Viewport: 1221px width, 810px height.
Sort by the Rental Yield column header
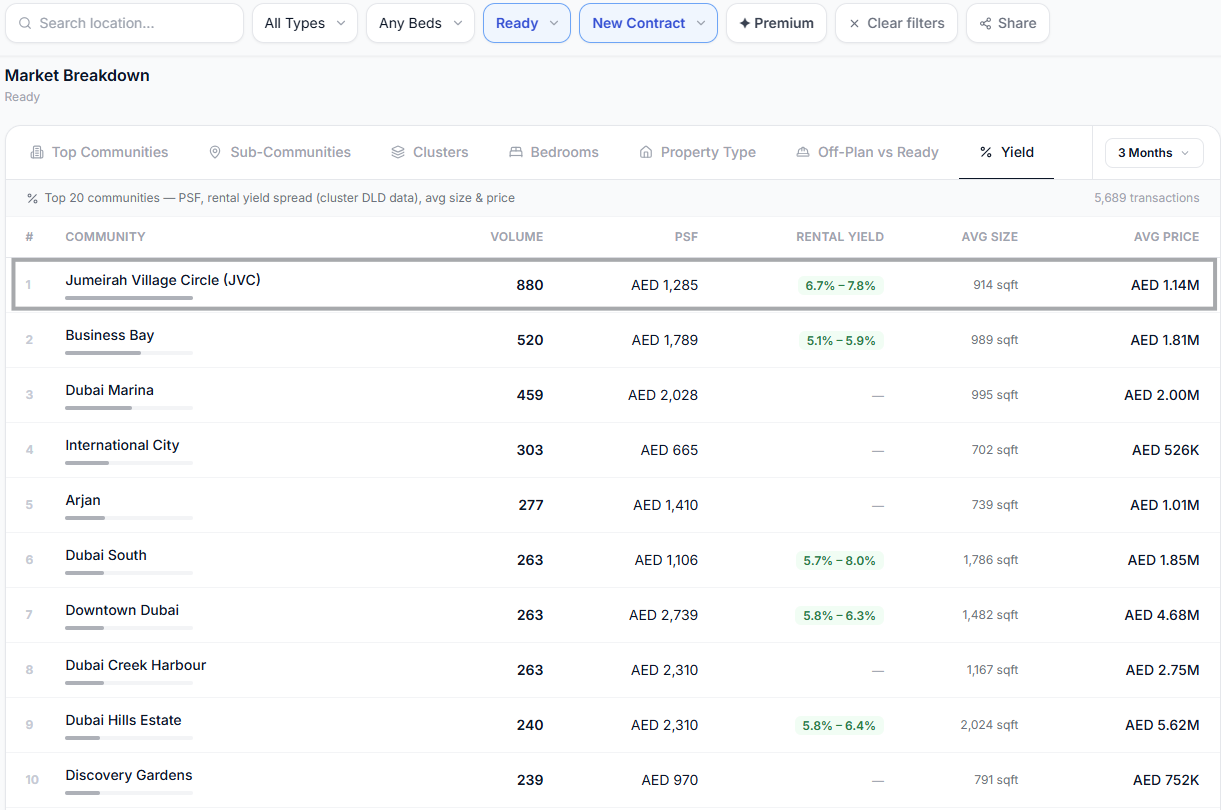(840, 237)
